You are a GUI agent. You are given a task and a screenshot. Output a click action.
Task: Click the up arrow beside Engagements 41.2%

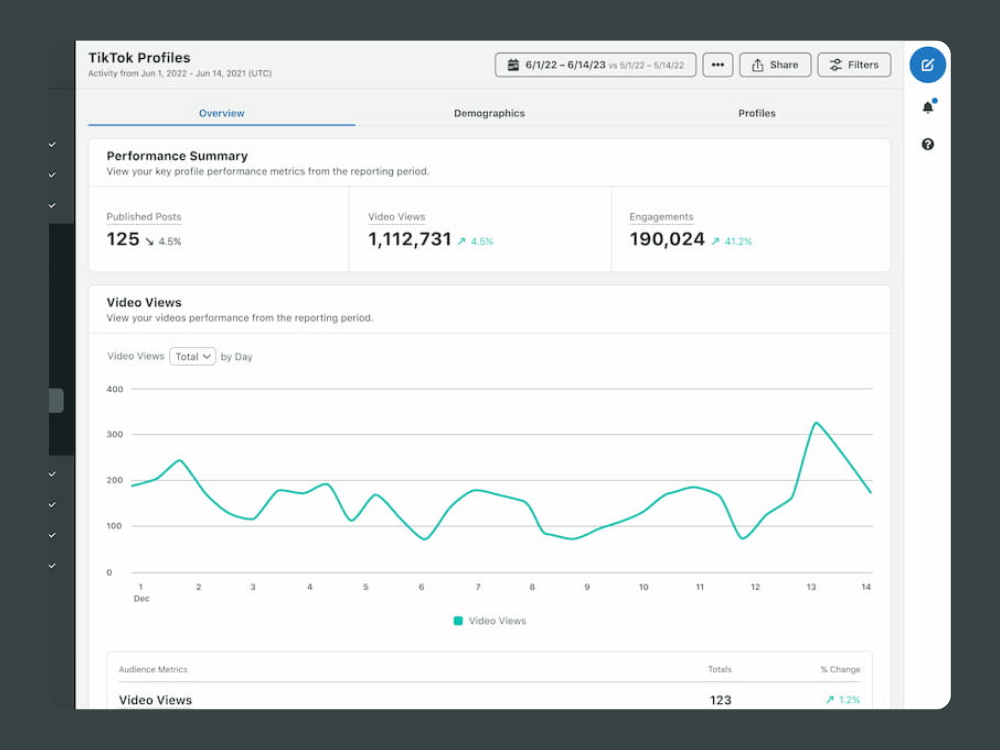[x=715, y=241]
